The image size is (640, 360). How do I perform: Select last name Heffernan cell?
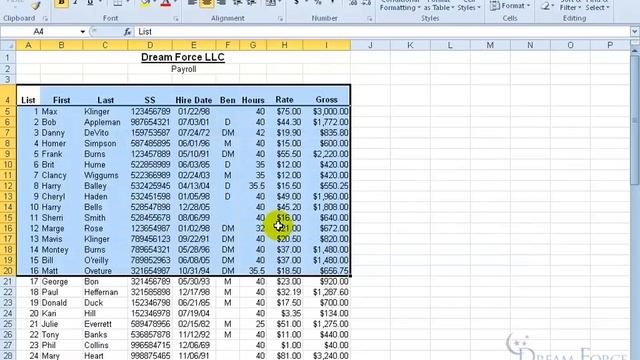tap(104, 292)
